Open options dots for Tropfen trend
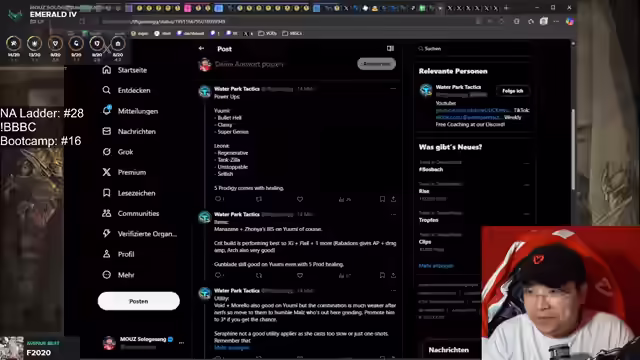This screenshot has width=640, height=360. coord(526,214)
